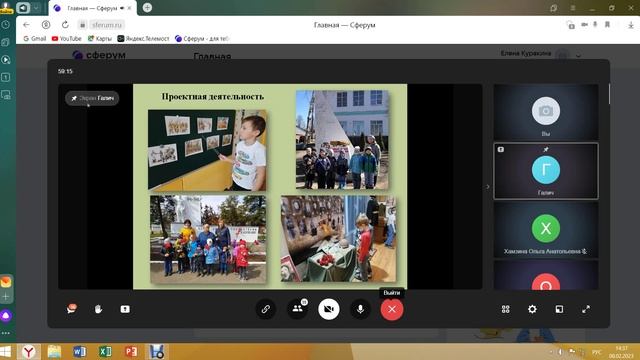Click the sferum.ru address field
640x360 pixels.
pyautogui.click(x=107, y=25)
